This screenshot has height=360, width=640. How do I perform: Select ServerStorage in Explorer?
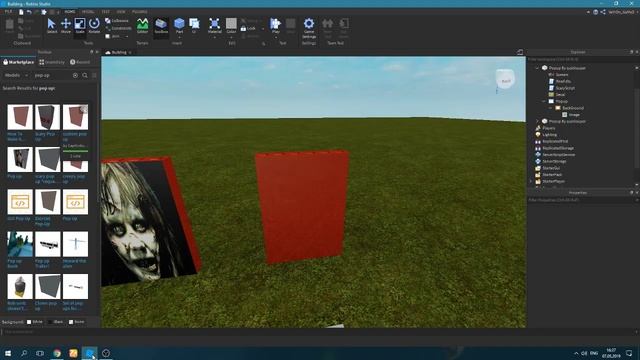click(554, 161)
